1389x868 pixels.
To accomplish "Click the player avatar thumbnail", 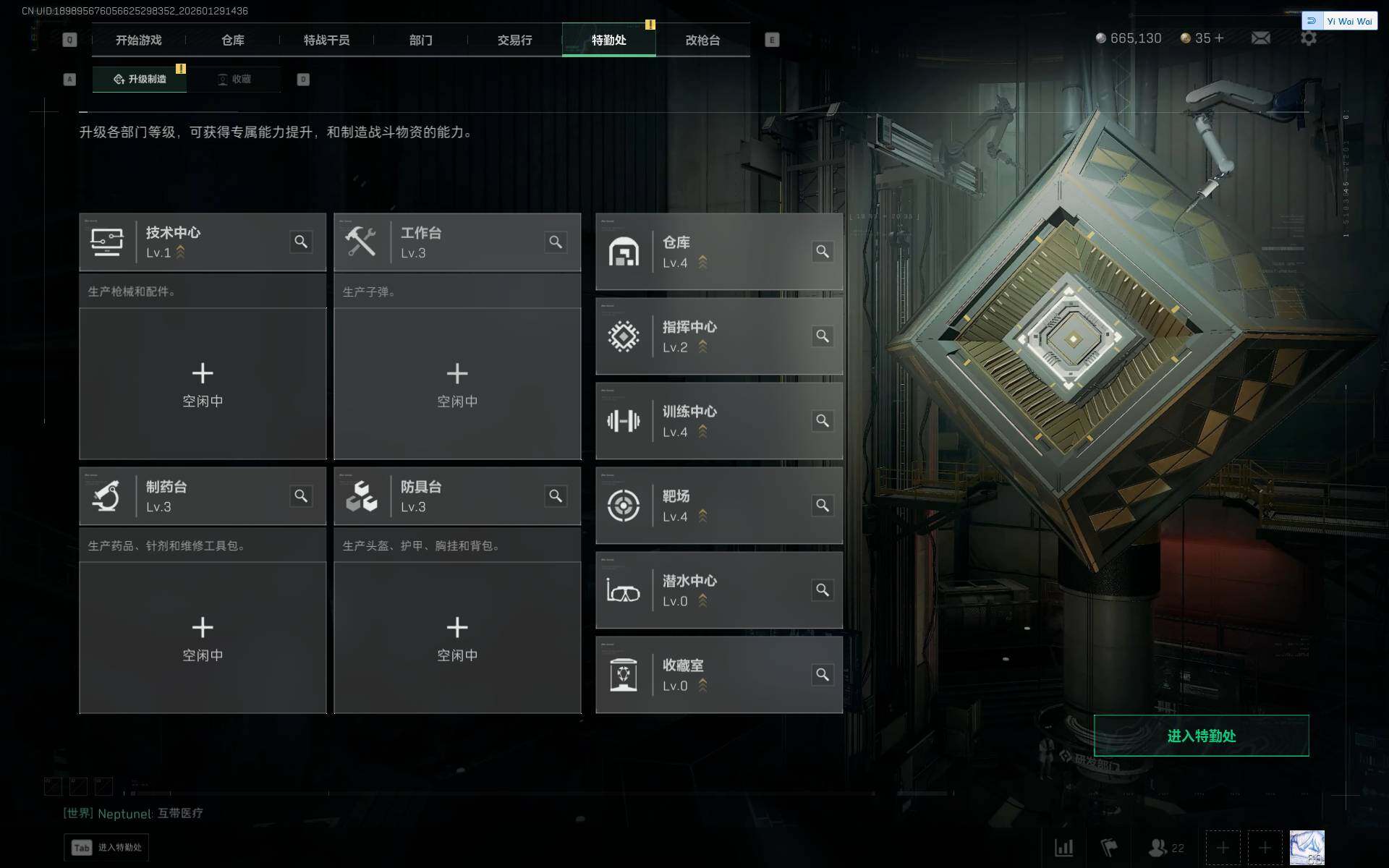I will pos(1307,847).
